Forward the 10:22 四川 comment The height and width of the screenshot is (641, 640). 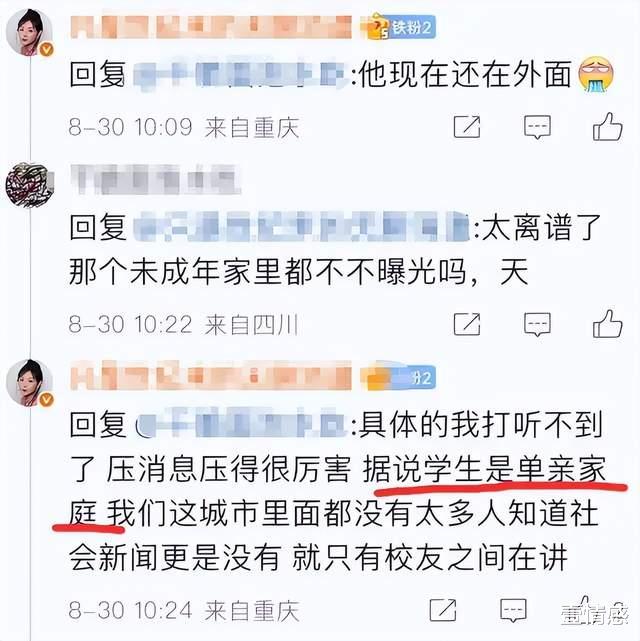(x=467, y=324)
